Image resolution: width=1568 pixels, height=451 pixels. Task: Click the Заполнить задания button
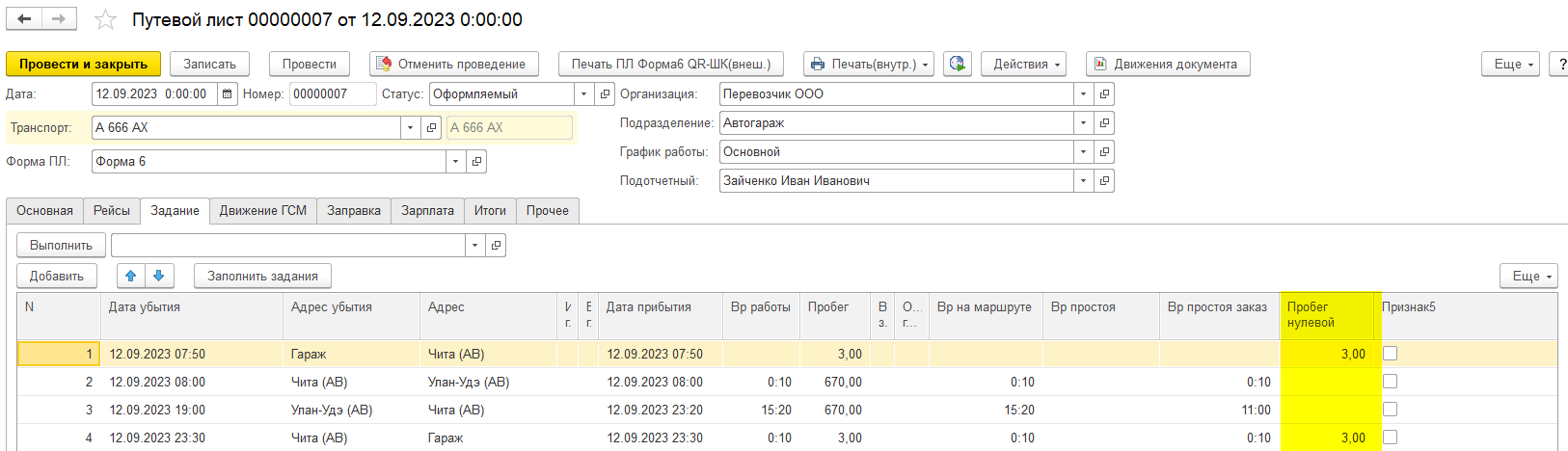click(262, 277)
